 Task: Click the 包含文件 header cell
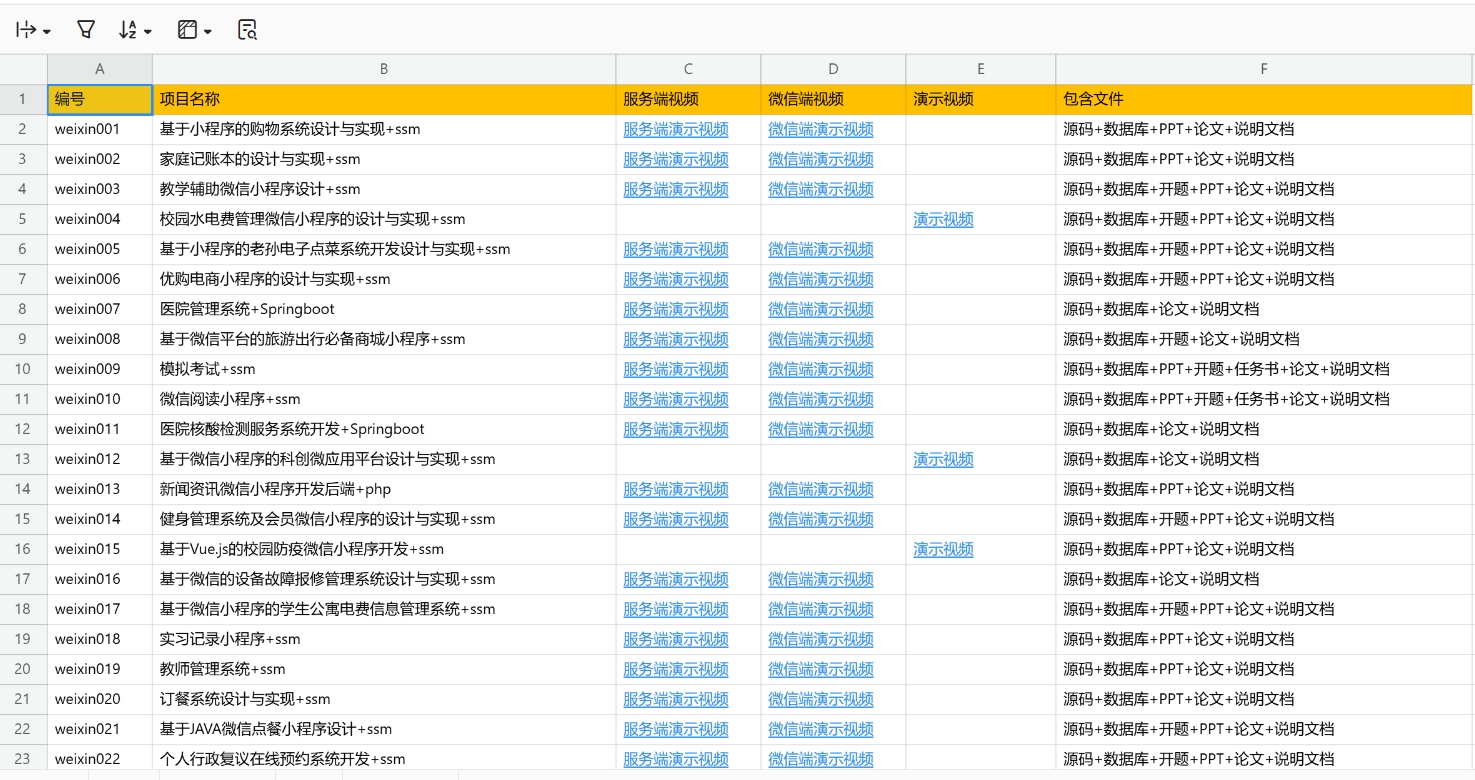1264,99
